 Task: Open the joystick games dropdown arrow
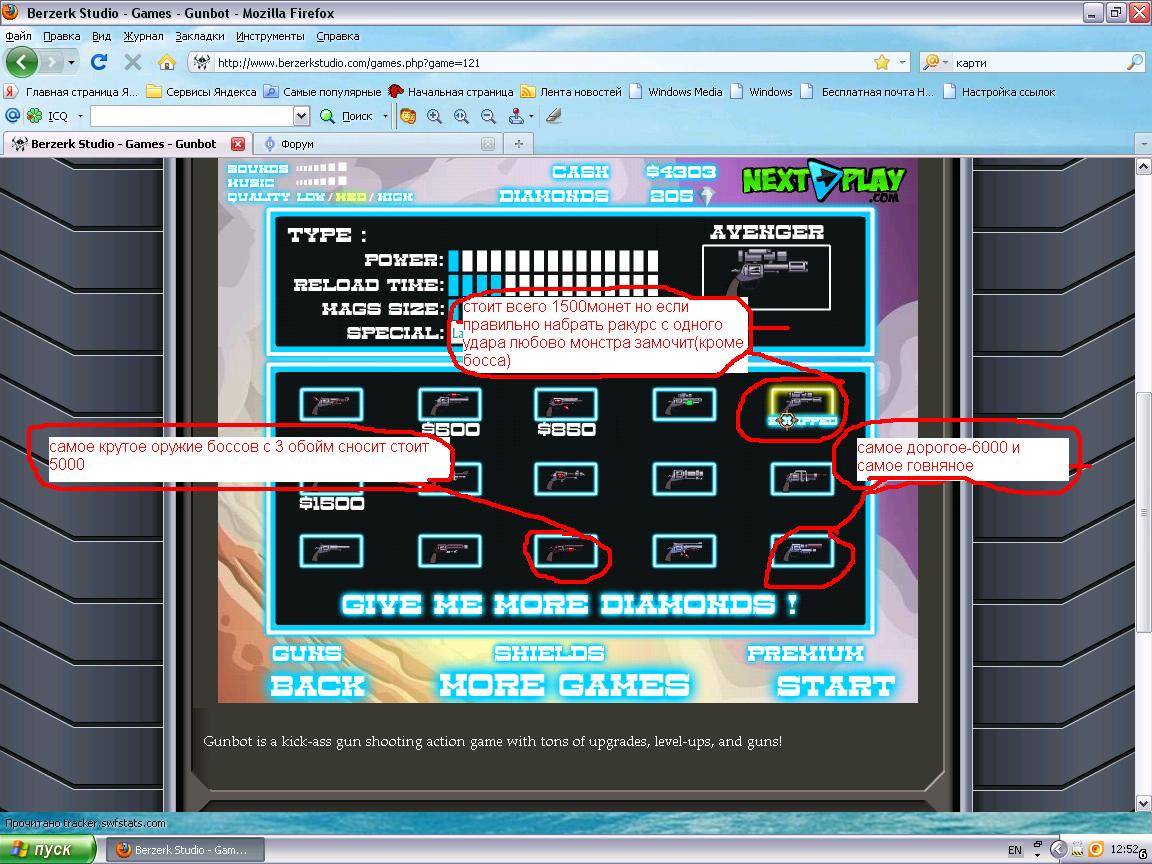click(531, 115)
